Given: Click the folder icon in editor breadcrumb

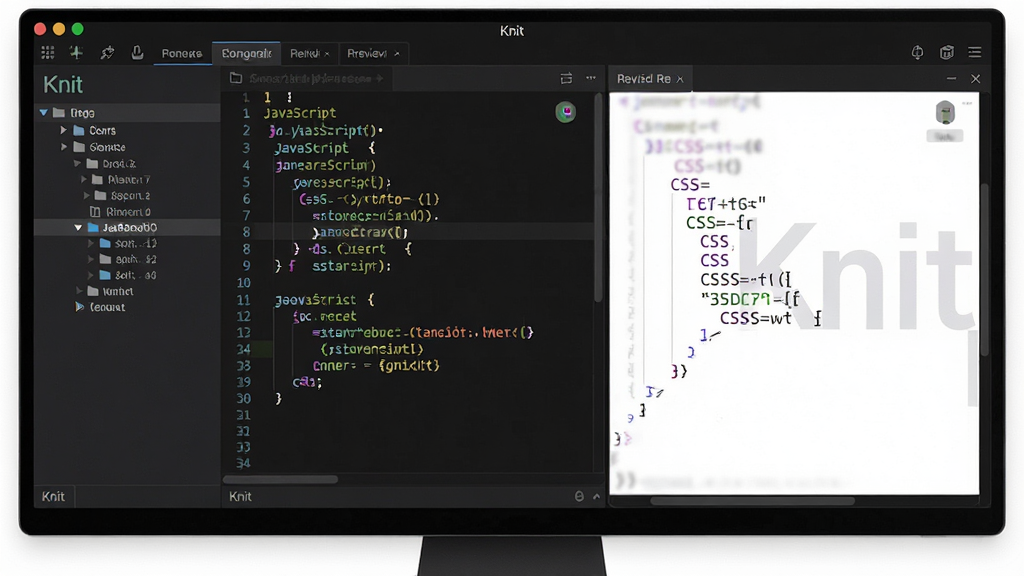Looking at the screenshot, I should 236,78.
